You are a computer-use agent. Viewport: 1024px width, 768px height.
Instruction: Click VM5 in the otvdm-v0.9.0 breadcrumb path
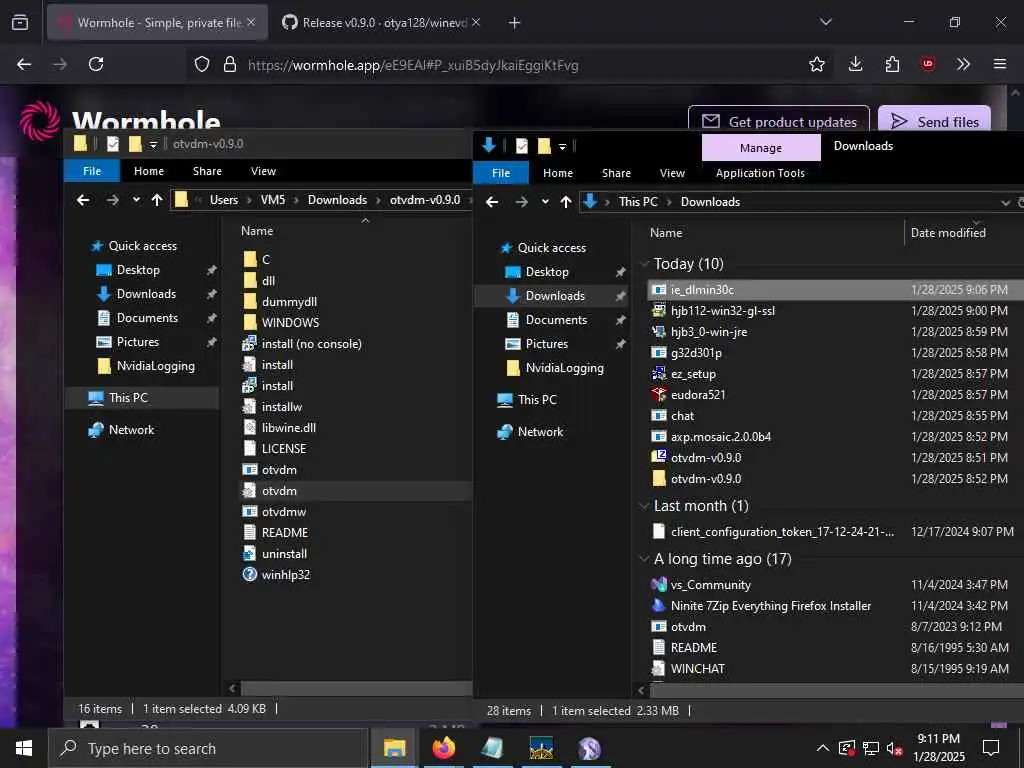pyautogui.click(x=273, y=200)
